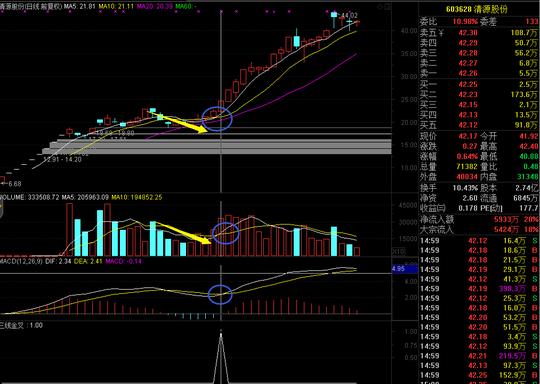Click the ¥ icon beside 卖五
Image resolution: width=540 pixels, height=384 pixels.
tap(442, 33)
